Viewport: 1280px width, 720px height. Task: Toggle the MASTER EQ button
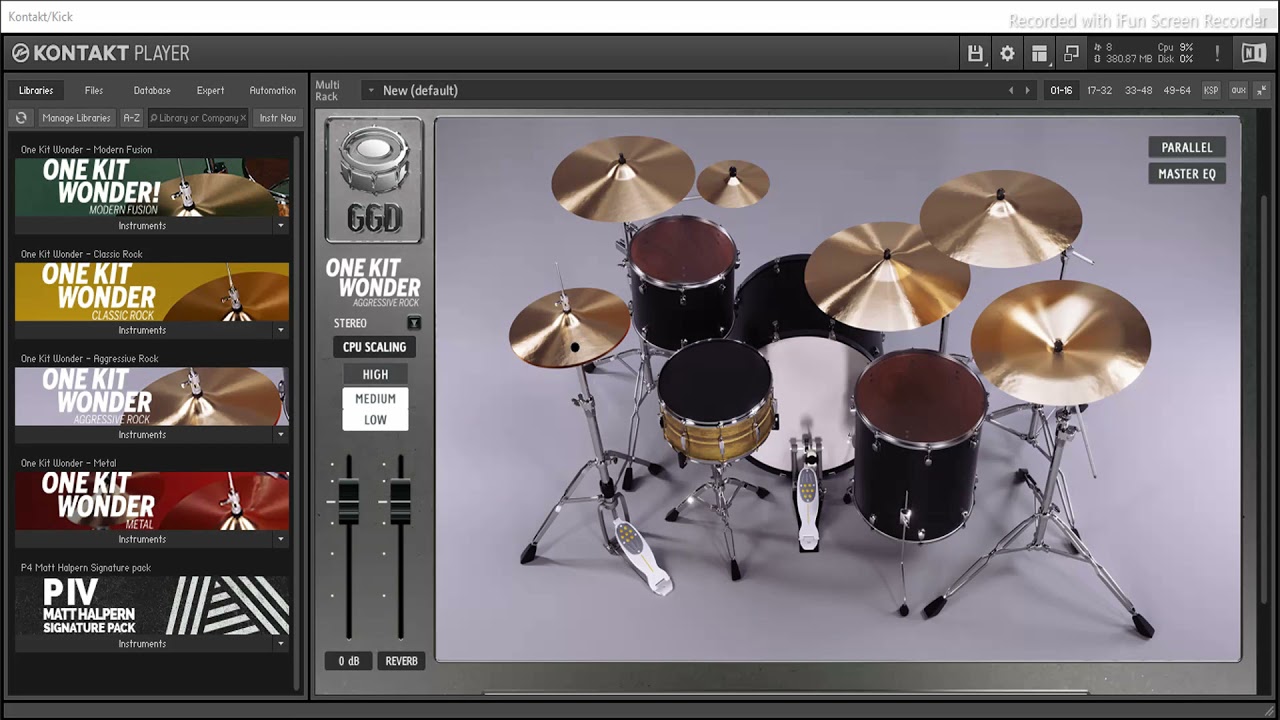1187,174
